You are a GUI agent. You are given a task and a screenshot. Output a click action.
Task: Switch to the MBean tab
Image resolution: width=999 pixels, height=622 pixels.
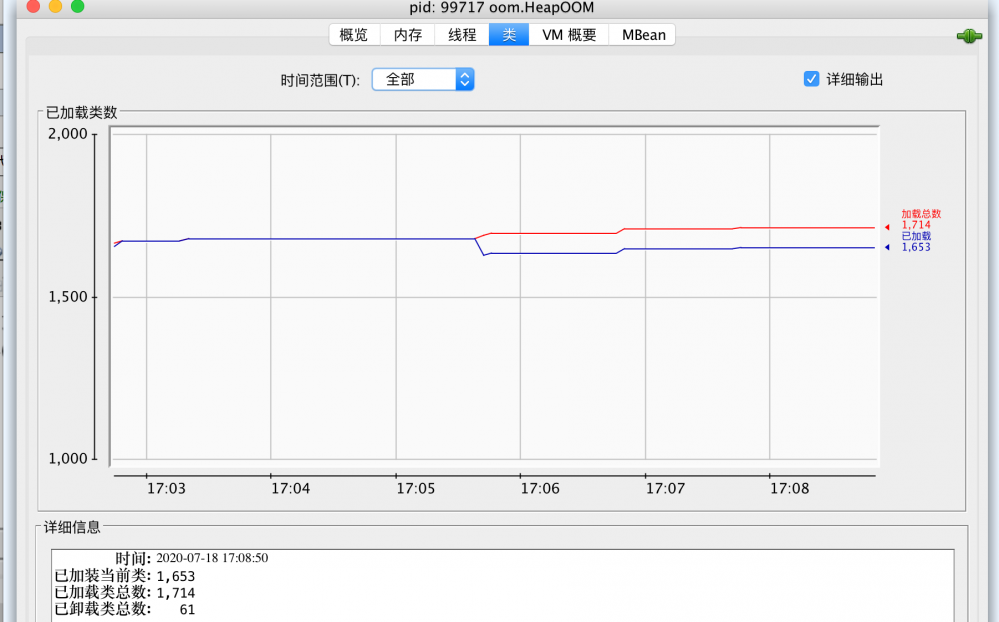[643, 35]
